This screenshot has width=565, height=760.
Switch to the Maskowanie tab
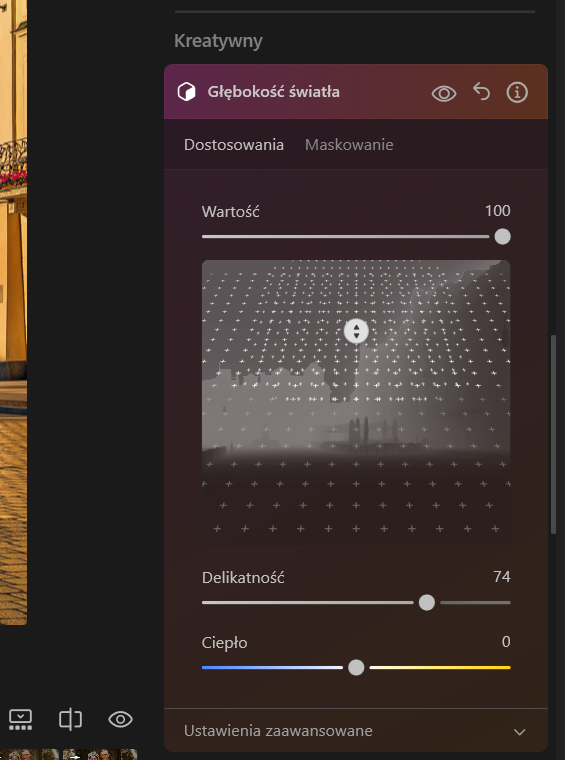pyautogui.click(x=349, y=144)
